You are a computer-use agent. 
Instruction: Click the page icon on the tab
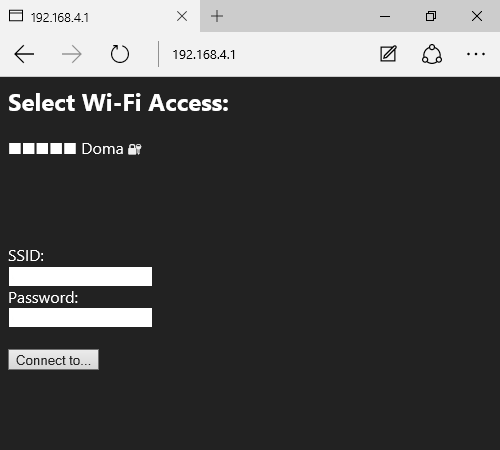(16, 16)
